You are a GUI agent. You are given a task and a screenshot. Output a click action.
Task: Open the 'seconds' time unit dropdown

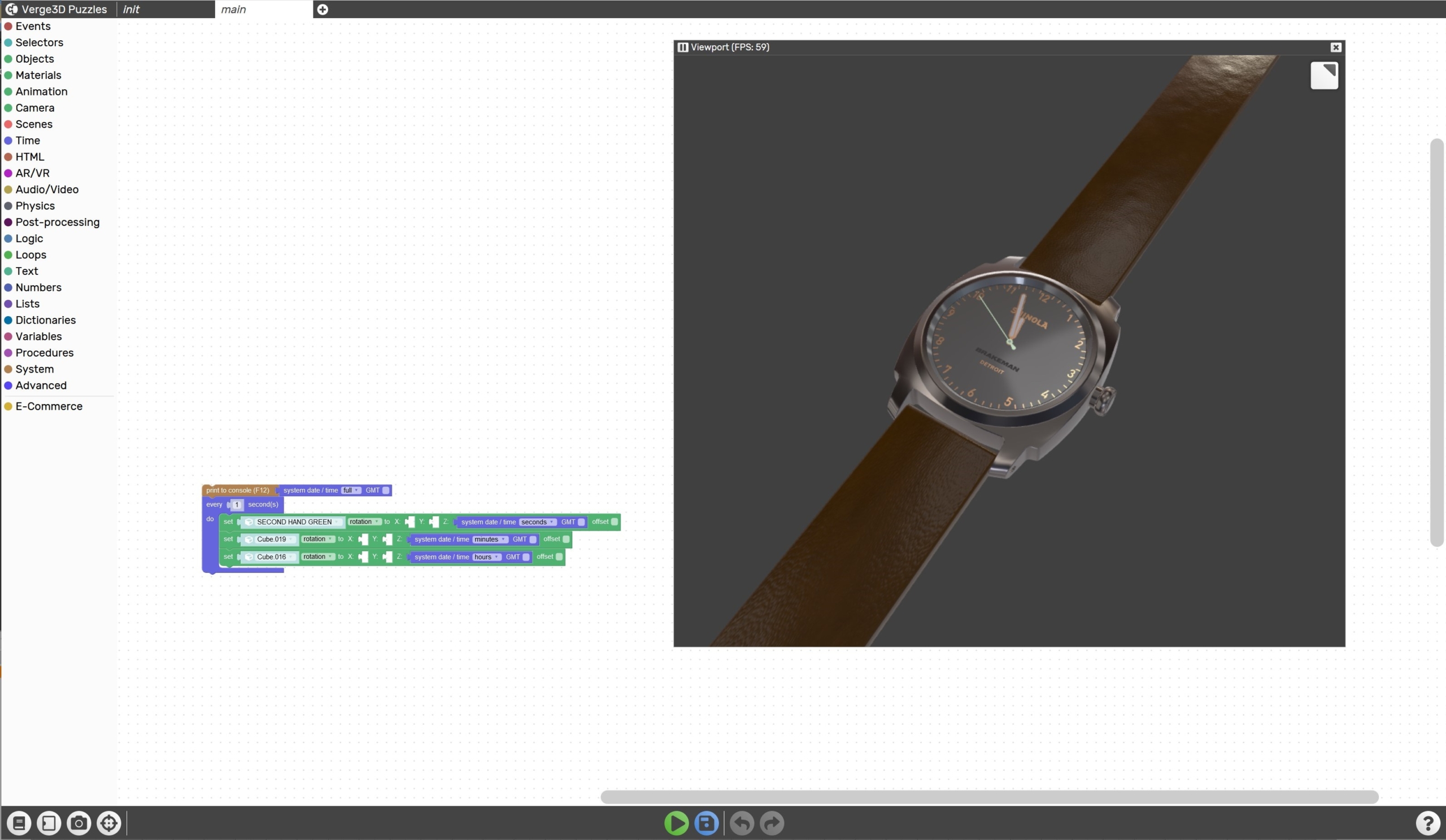(537, 522)
